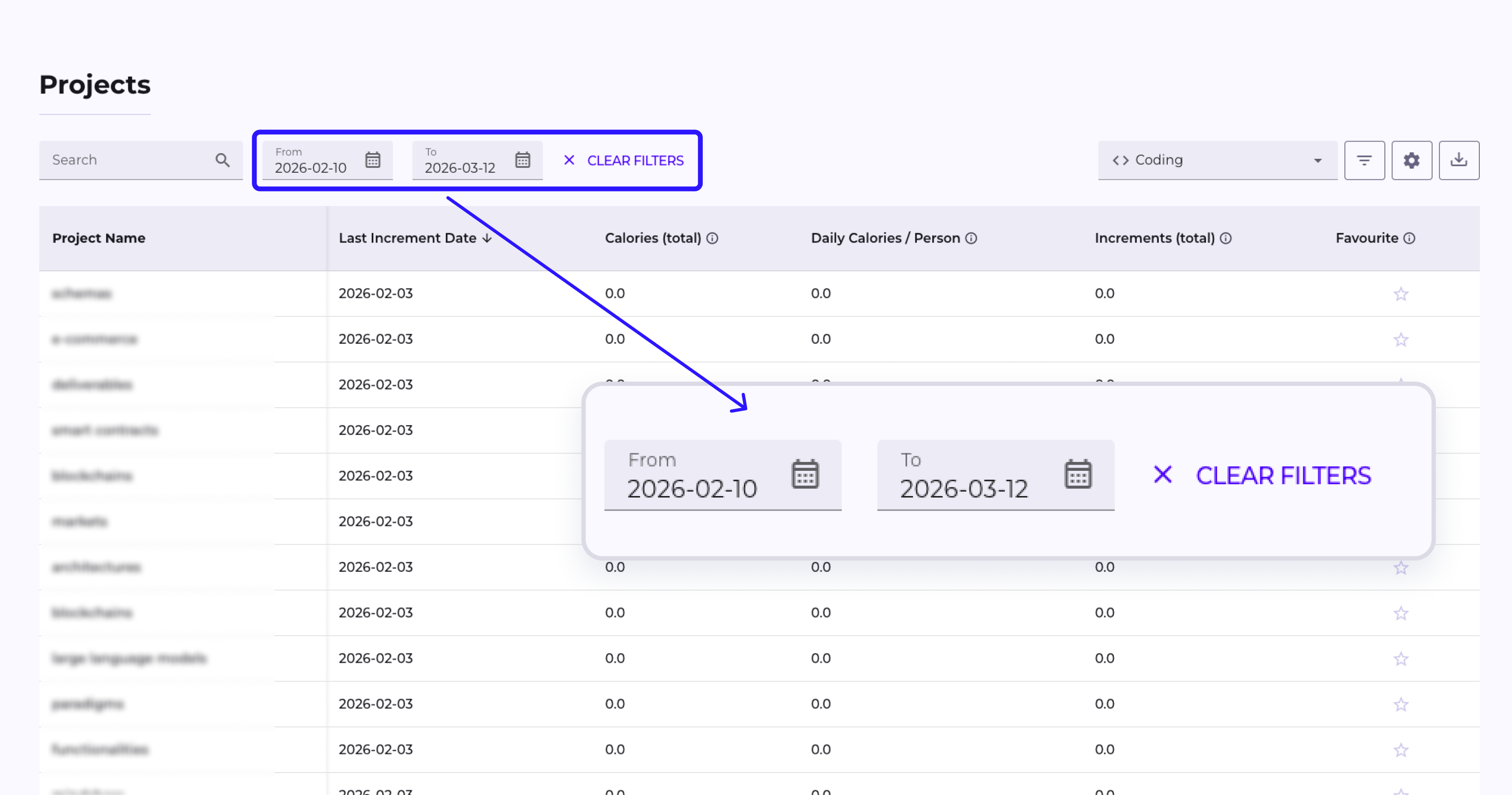This screenshot has width=1512, height=795.
Task: Show info icon beside Favourite header
Action: click(1409, 238)
